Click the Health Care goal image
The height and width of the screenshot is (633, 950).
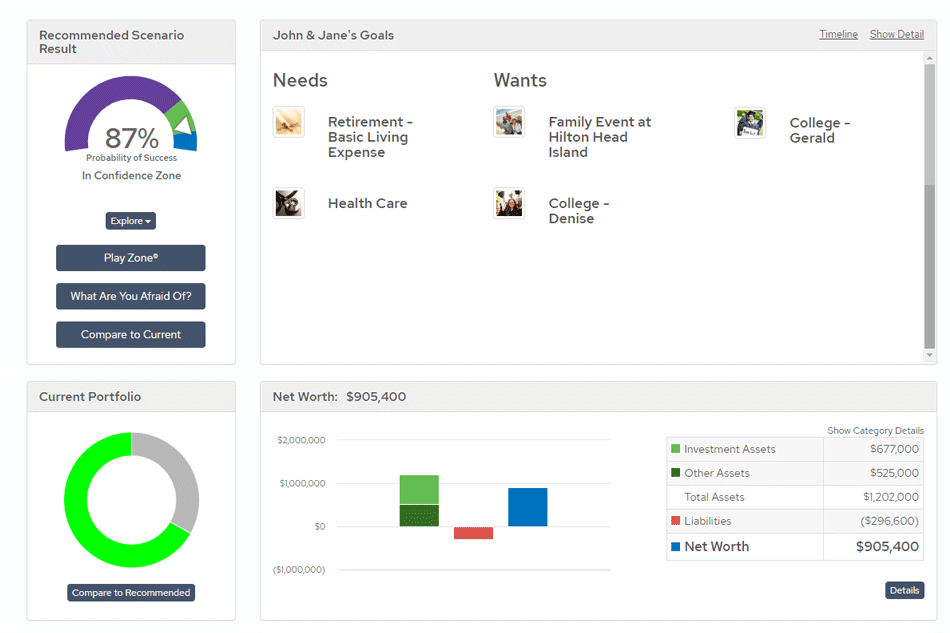[x=288, y=203]
